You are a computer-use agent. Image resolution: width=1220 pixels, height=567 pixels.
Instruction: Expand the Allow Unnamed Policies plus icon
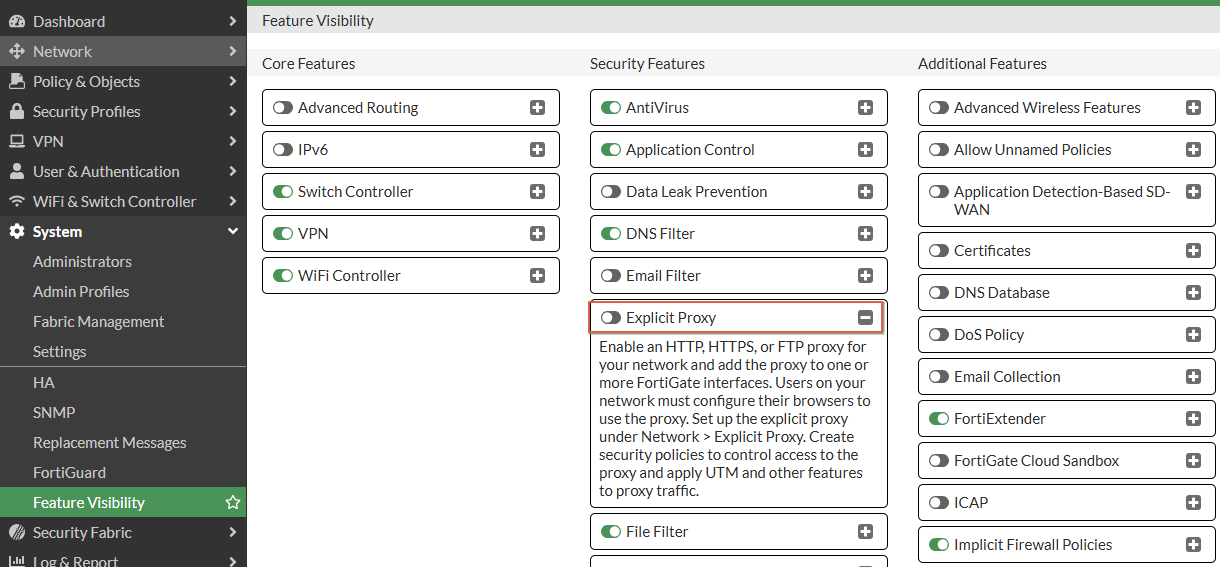[1193, 150]
